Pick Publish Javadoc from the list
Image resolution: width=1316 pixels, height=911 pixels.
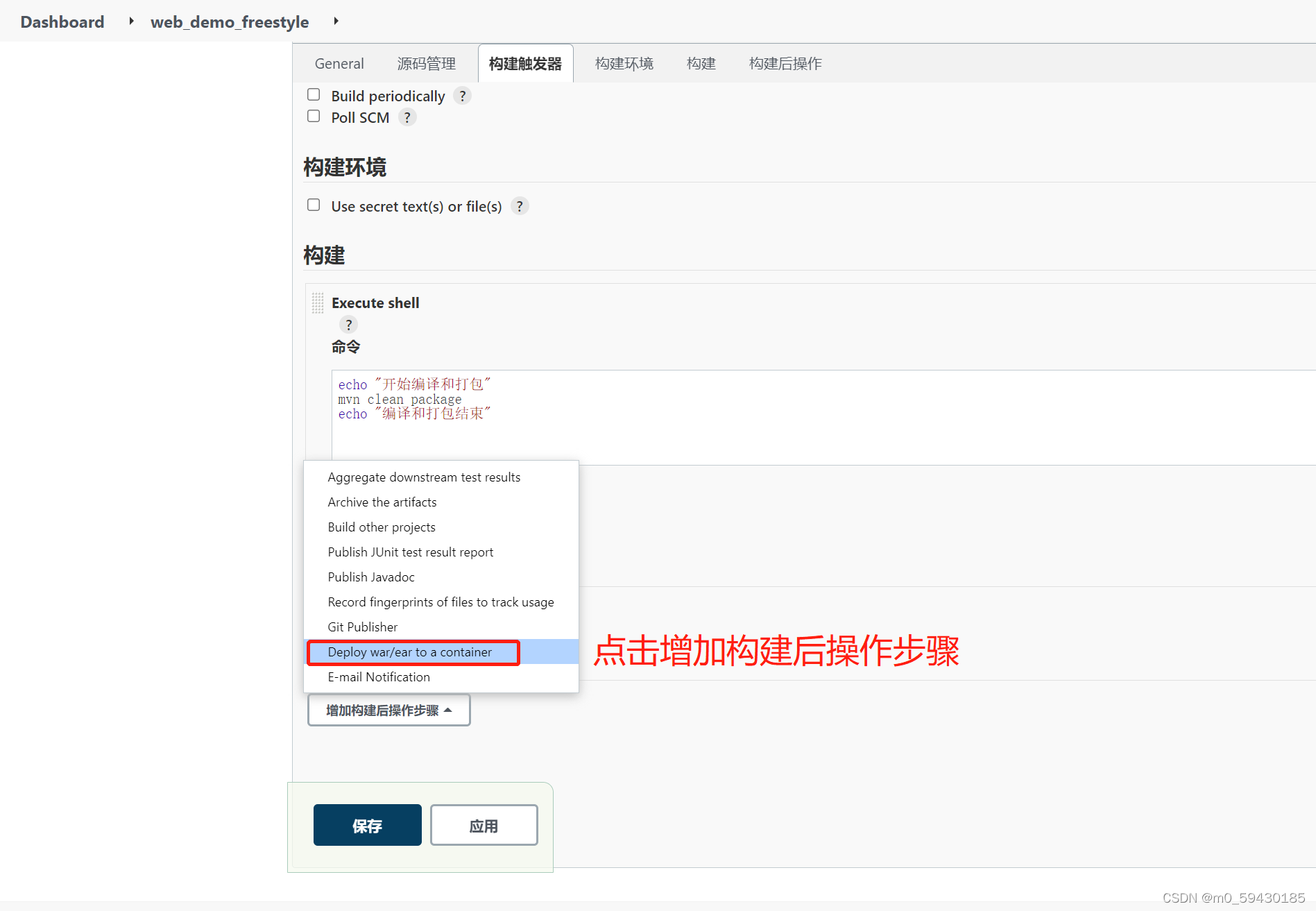pos(441,577)
